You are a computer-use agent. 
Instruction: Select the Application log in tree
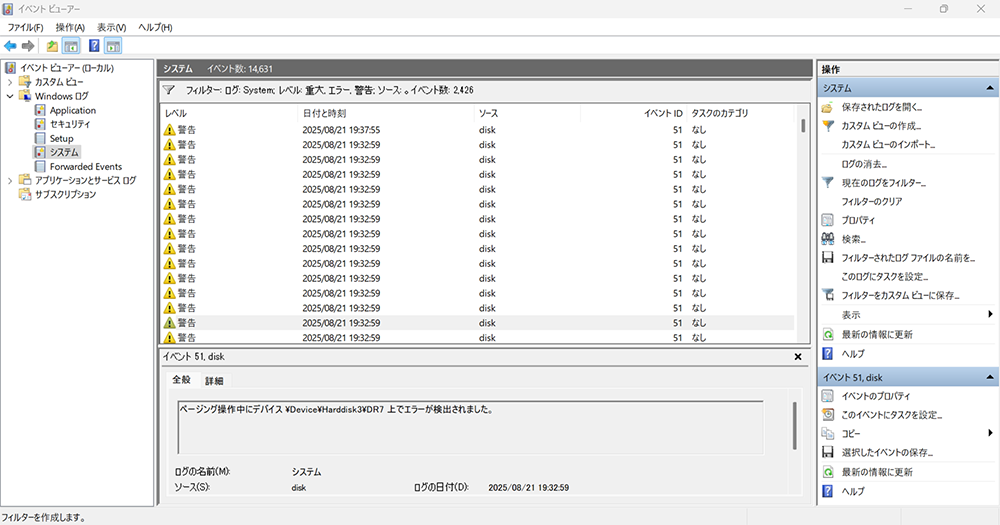point(72,110)
